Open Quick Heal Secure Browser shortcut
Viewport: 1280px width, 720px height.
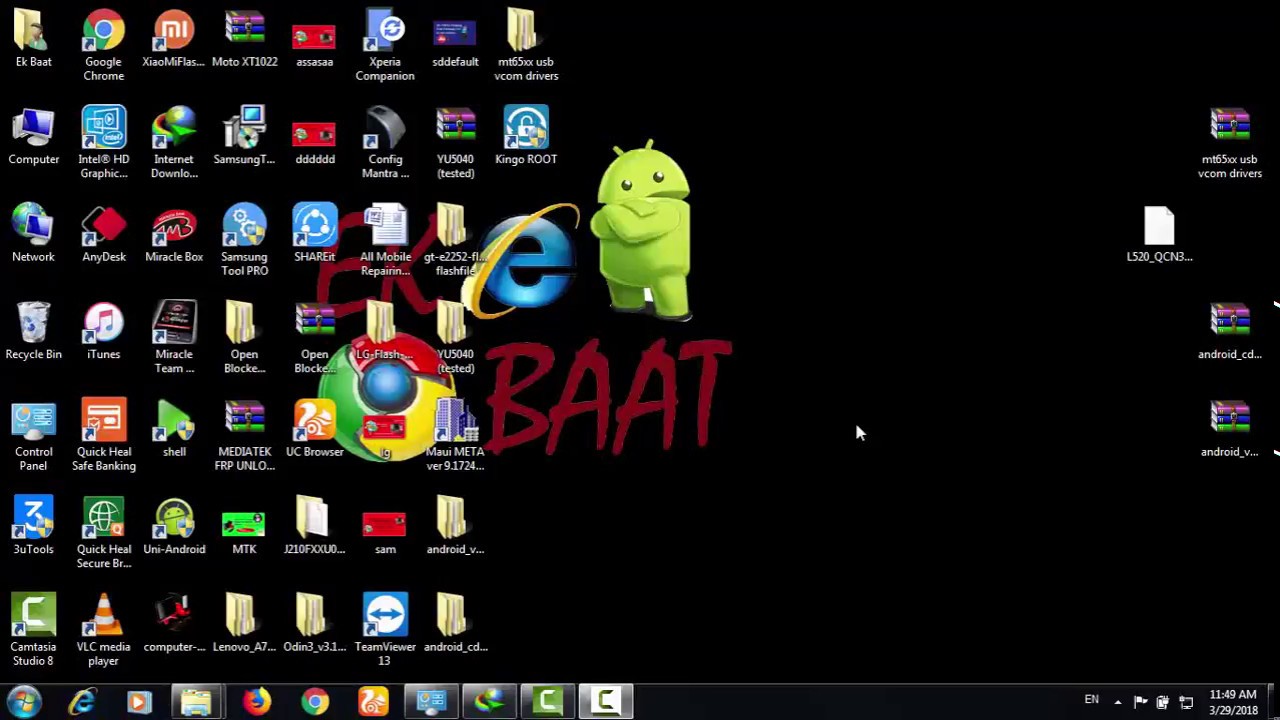pos(104,532)
